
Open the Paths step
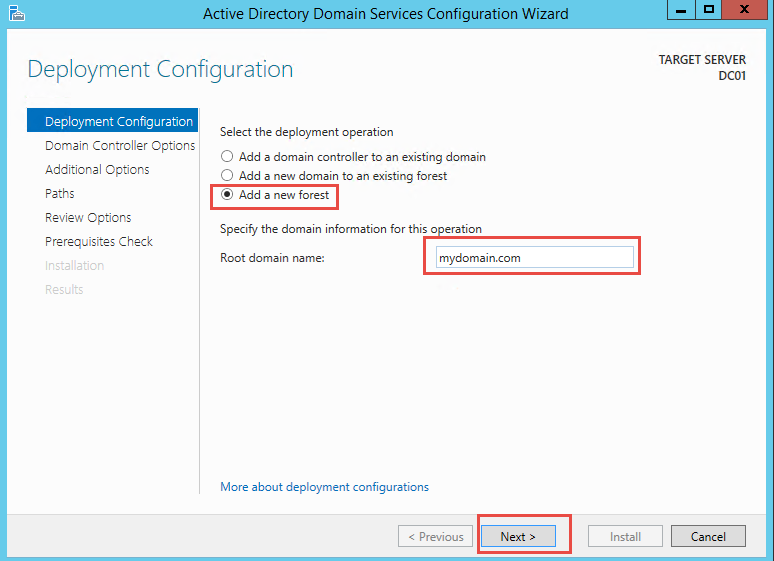point(60,194)
